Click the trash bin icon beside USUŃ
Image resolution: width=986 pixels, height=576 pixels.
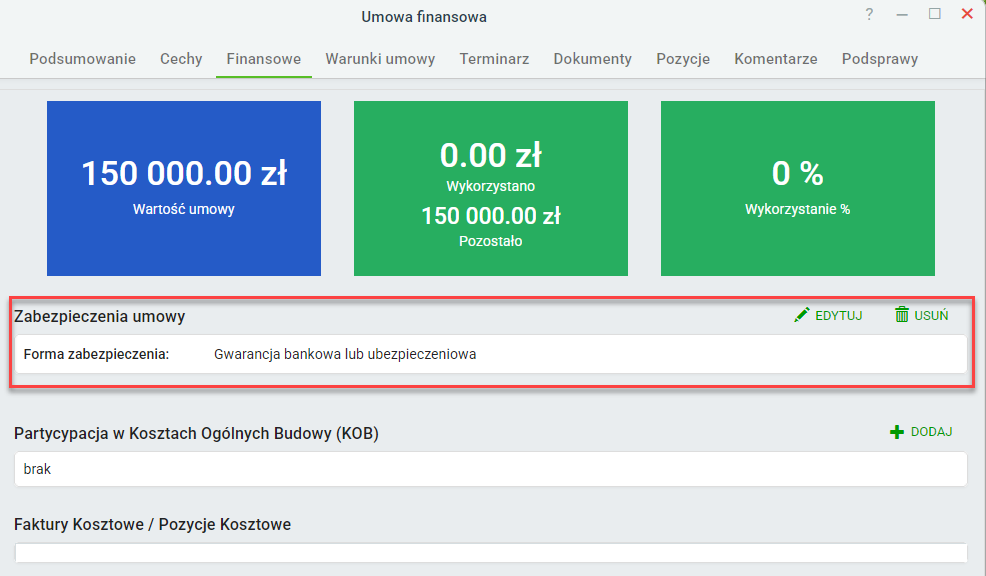pyautogui.click(x=902, y=314)
